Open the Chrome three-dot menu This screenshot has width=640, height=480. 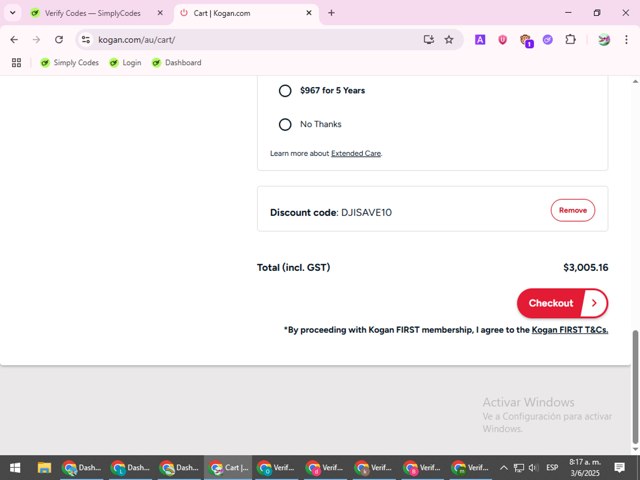[x=626, y=40]
